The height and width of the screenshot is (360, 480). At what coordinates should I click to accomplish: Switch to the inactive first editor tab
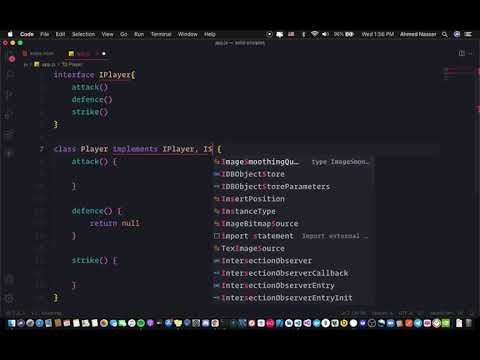click(38, 53)
